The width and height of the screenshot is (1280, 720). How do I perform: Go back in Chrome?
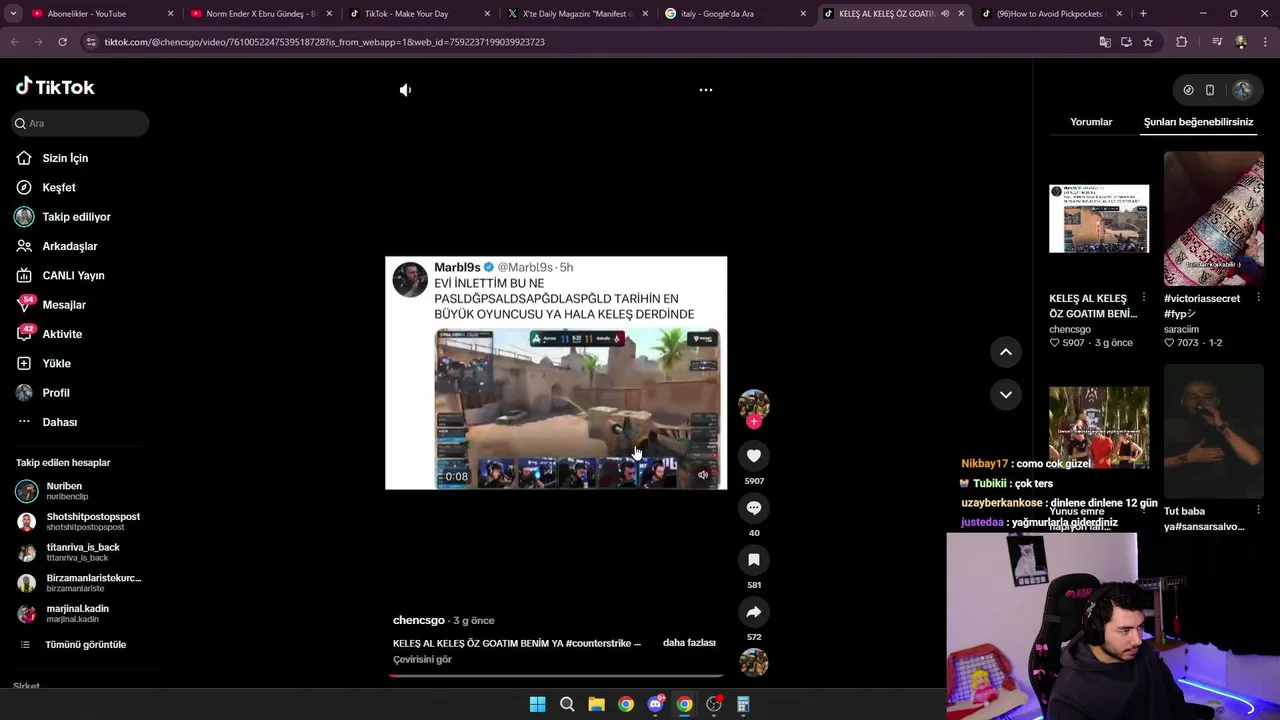point(14,42)
